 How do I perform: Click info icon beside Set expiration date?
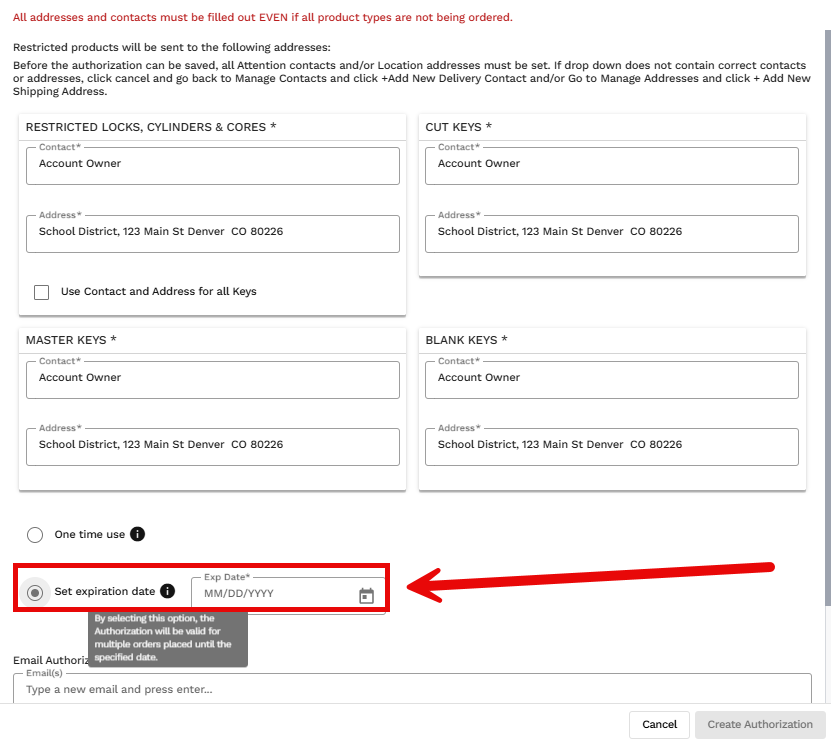point(167,591)
